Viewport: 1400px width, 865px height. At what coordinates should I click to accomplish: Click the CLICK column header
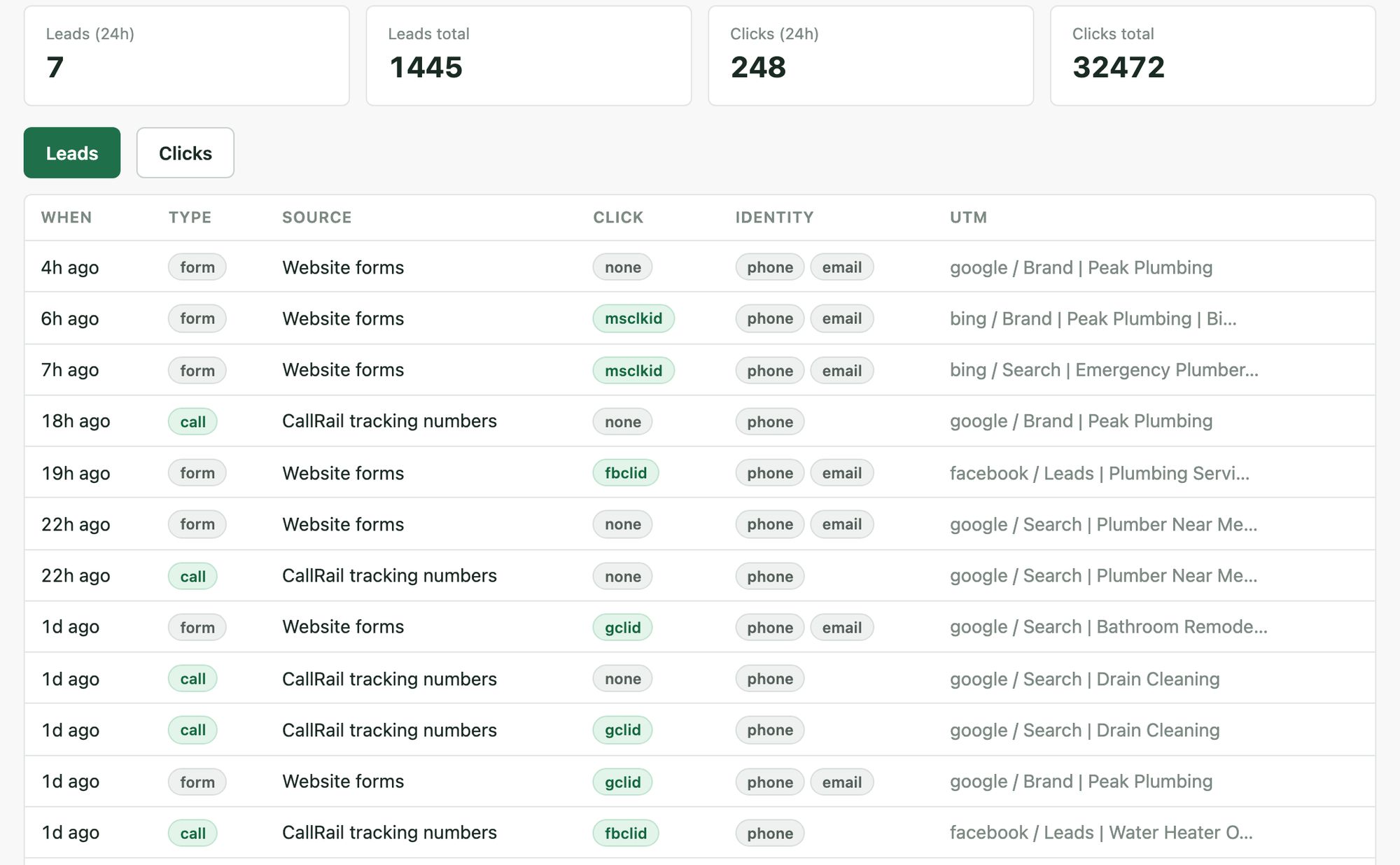618,218
